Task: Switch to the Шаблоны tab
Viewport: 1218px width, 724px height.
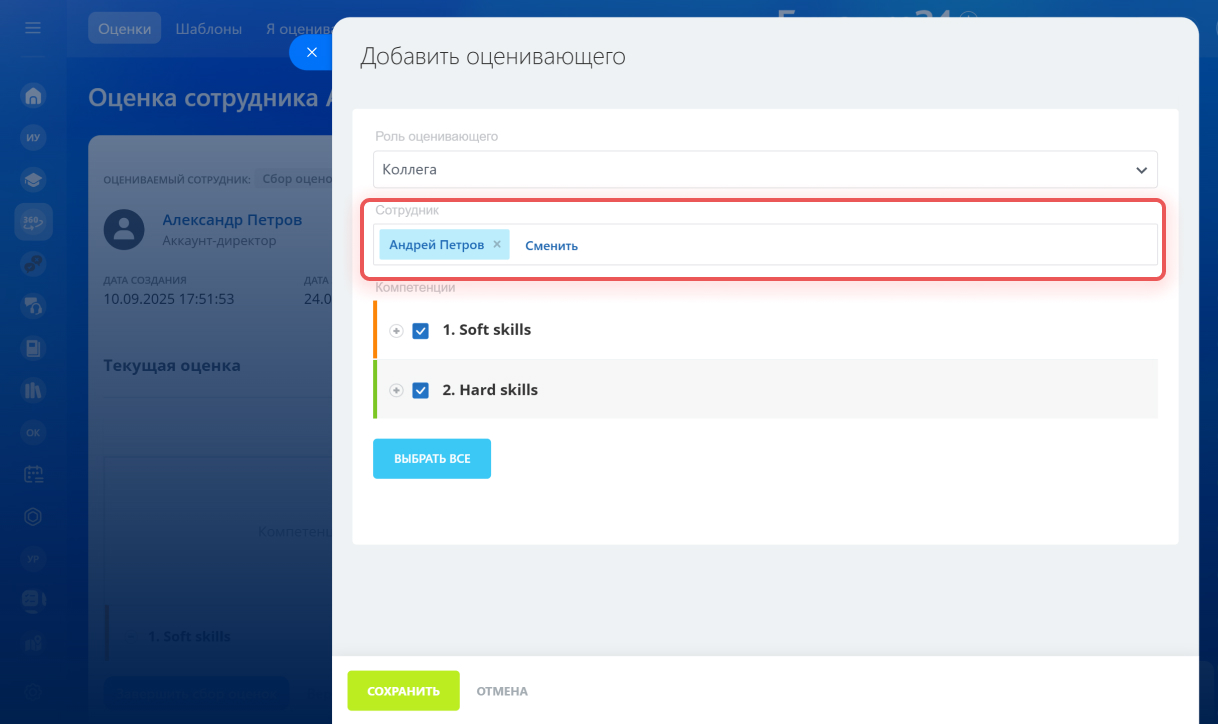Action: coord(208,29)
